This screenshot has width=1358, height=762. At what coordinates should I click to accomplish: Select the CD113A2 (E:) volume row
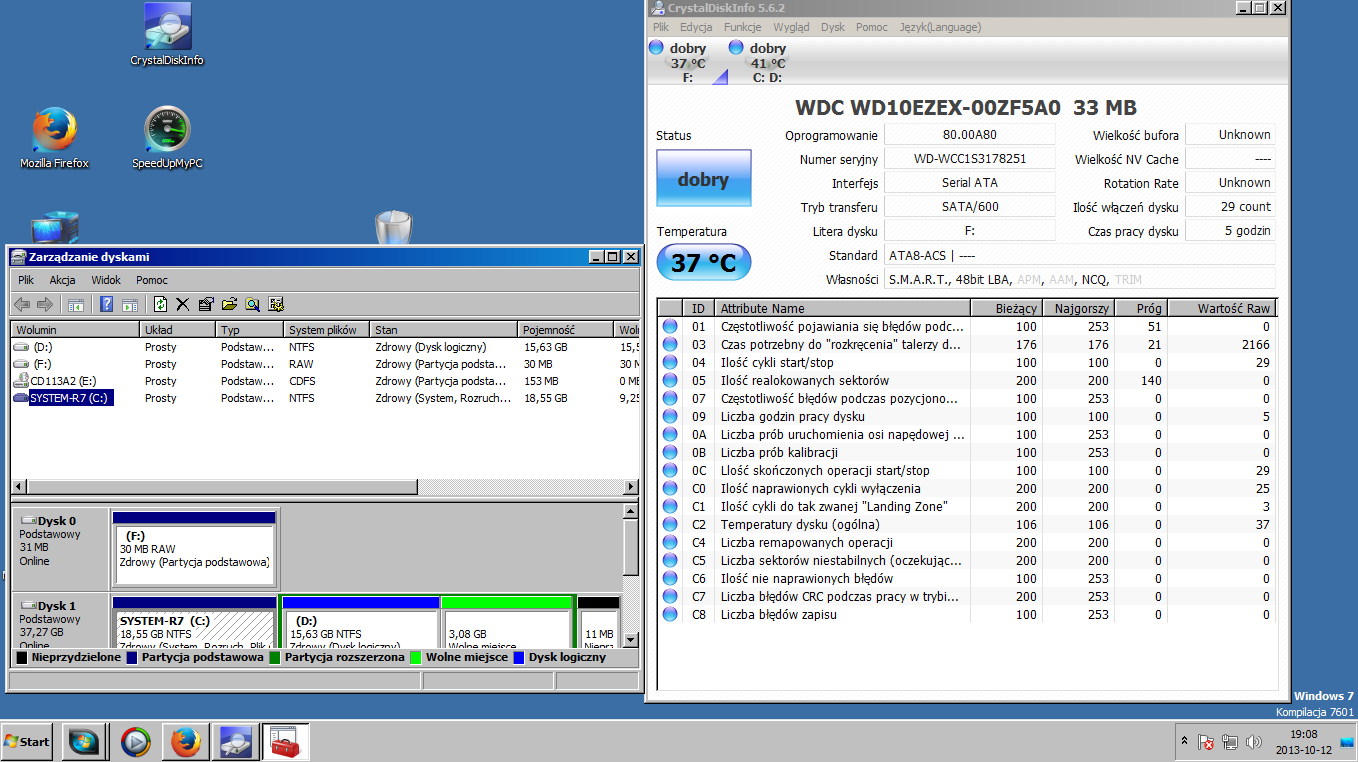pyautogui.click(x=325, y=381)
